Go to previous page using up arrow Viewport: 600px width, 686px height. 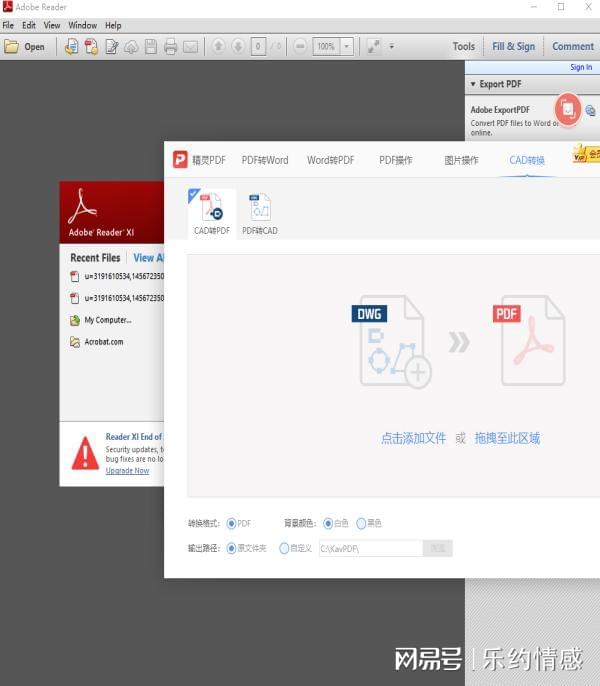218,46
